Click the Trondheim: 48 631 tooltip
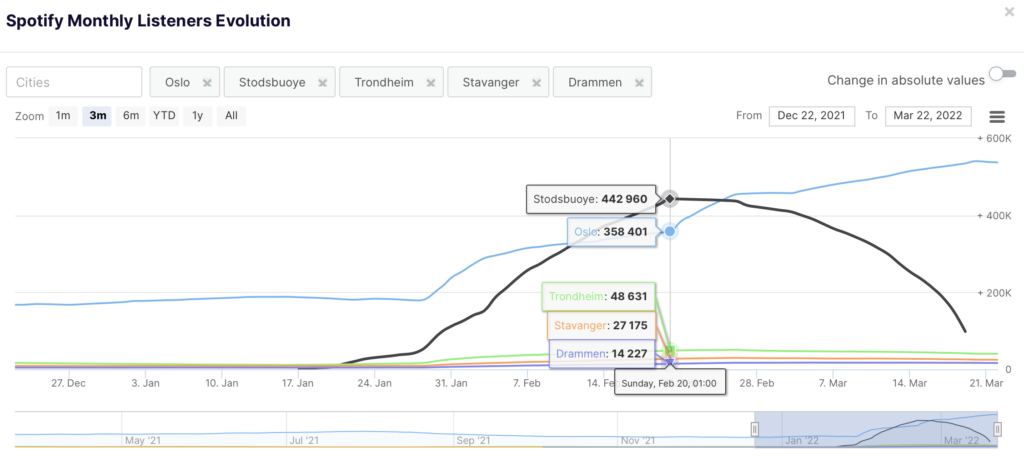1024x463 pixels. tap(598, 296)
